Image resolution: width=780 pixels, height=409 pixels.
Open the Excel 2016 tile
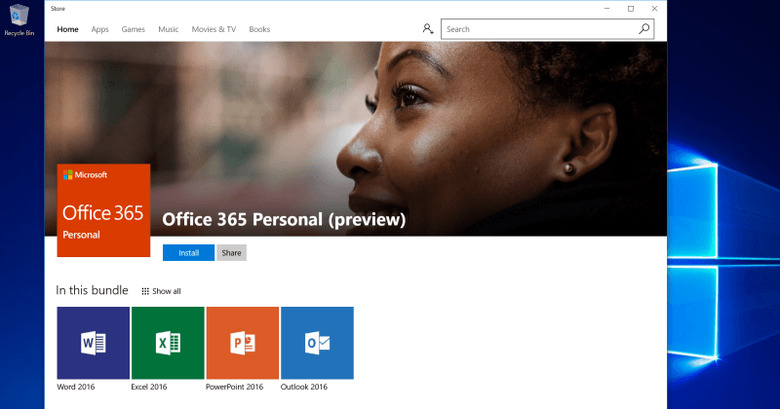click(x=168, y=343)
